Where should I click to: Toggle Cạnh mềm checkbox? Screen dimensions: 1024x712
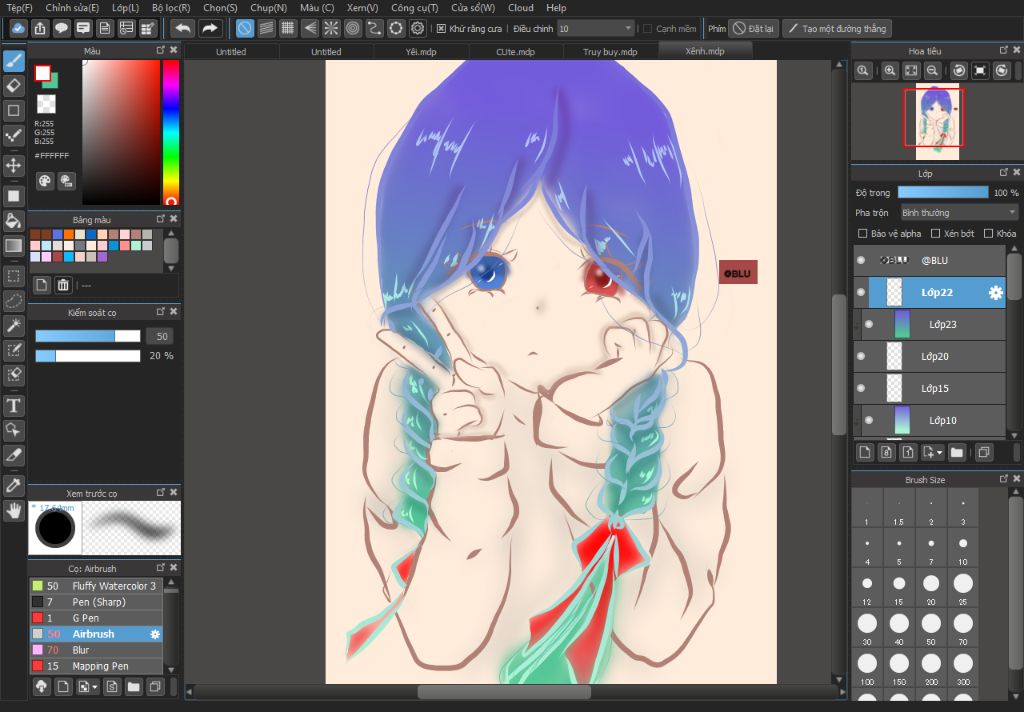click(648, 29)
